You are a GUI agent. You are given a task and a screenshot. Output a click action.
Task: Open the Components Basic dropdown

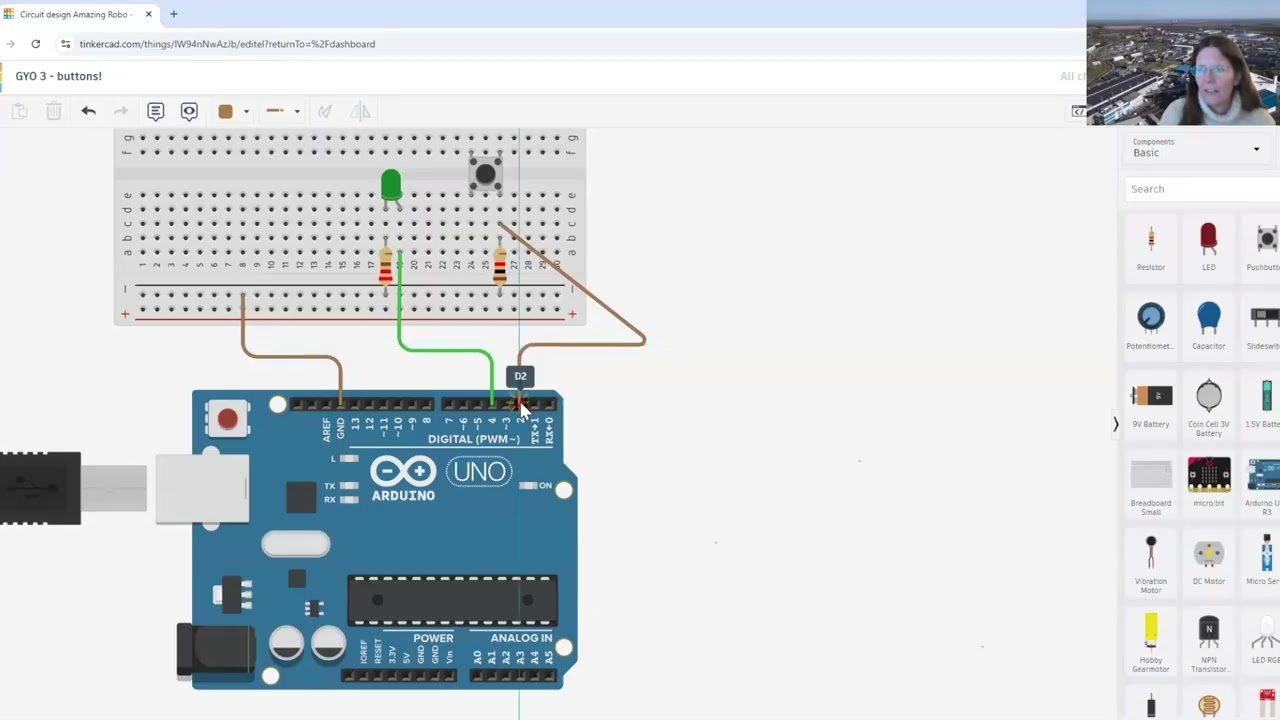coord(1196,148)
